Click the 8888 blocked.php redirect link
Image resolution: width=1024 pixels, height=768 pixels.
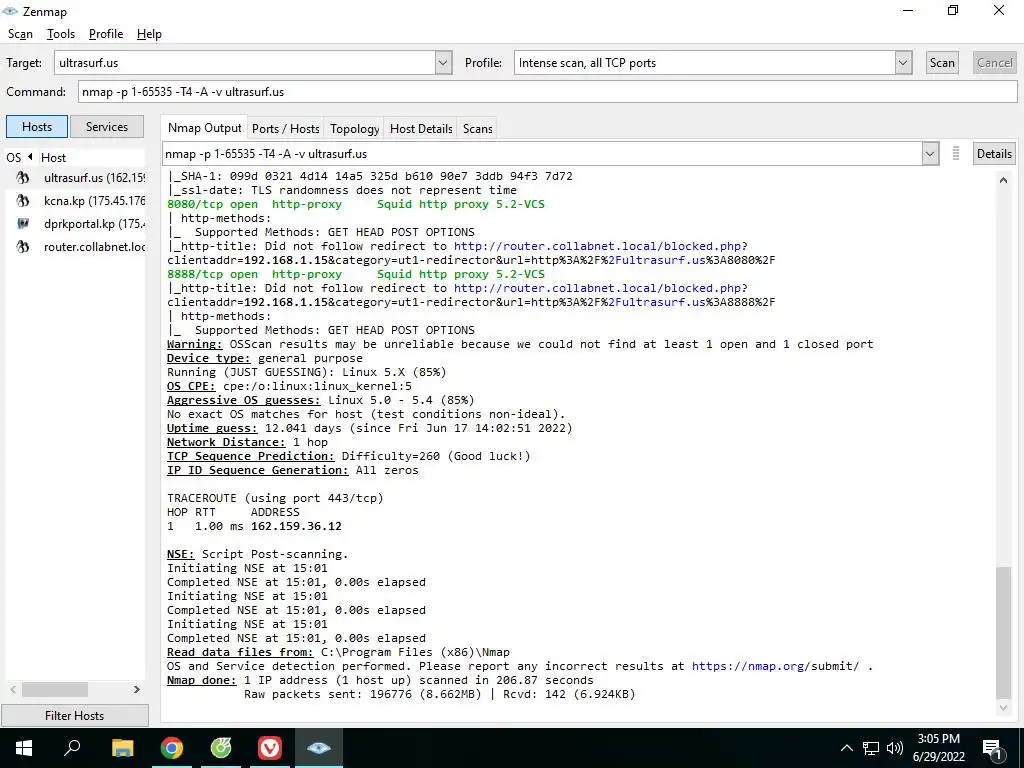tap(600, 288)
